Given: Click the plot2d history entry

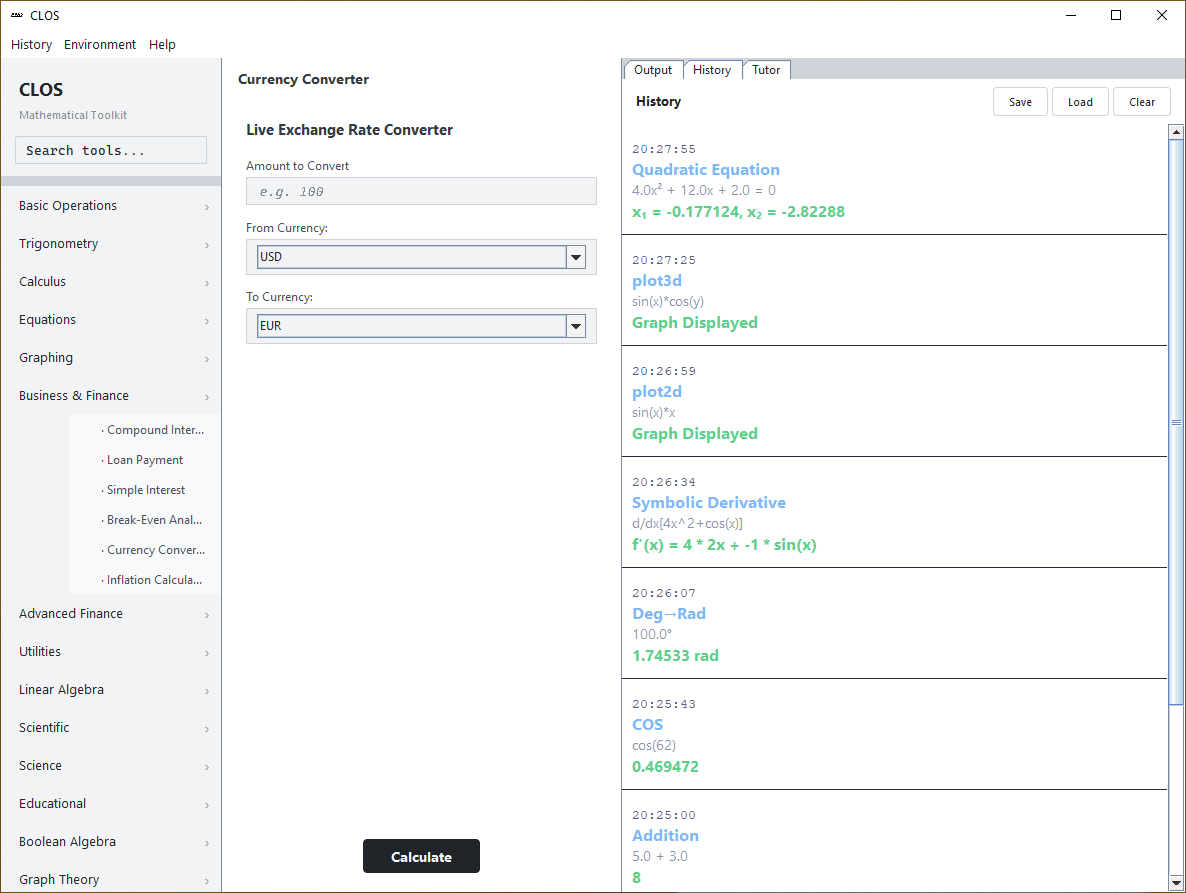Looking at the screenshot, I should (x=895, y=402).
